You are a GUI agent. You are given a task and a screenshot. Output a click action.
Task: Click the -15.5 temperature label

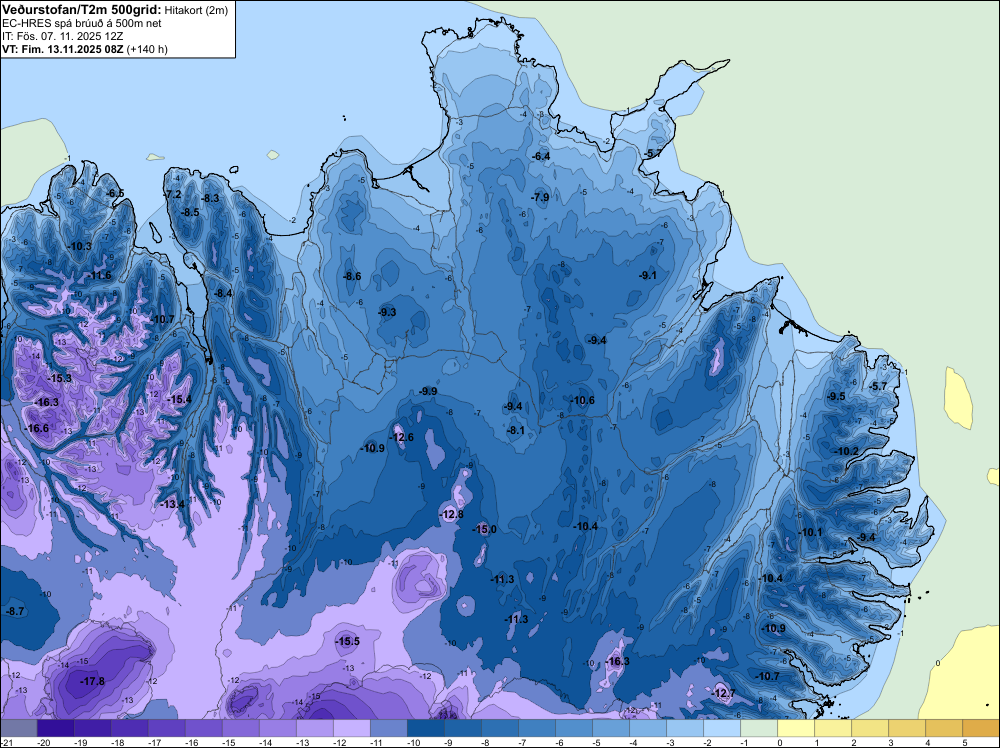(x=348, y=642)
